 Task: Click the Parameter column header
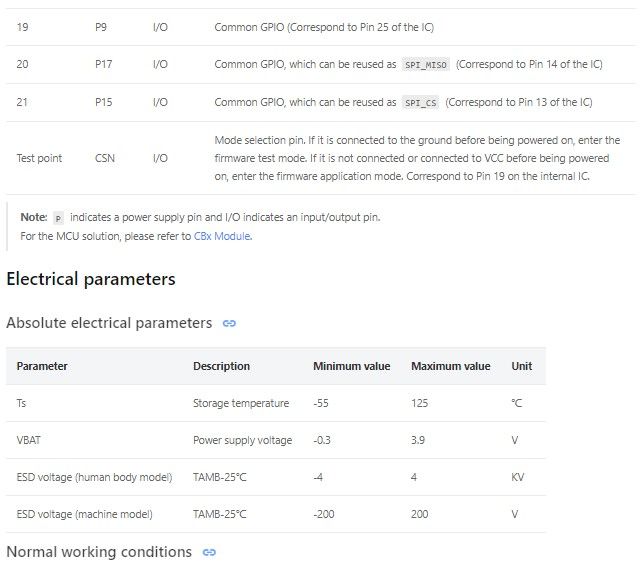pyautogui.click(x=42, y=366)
